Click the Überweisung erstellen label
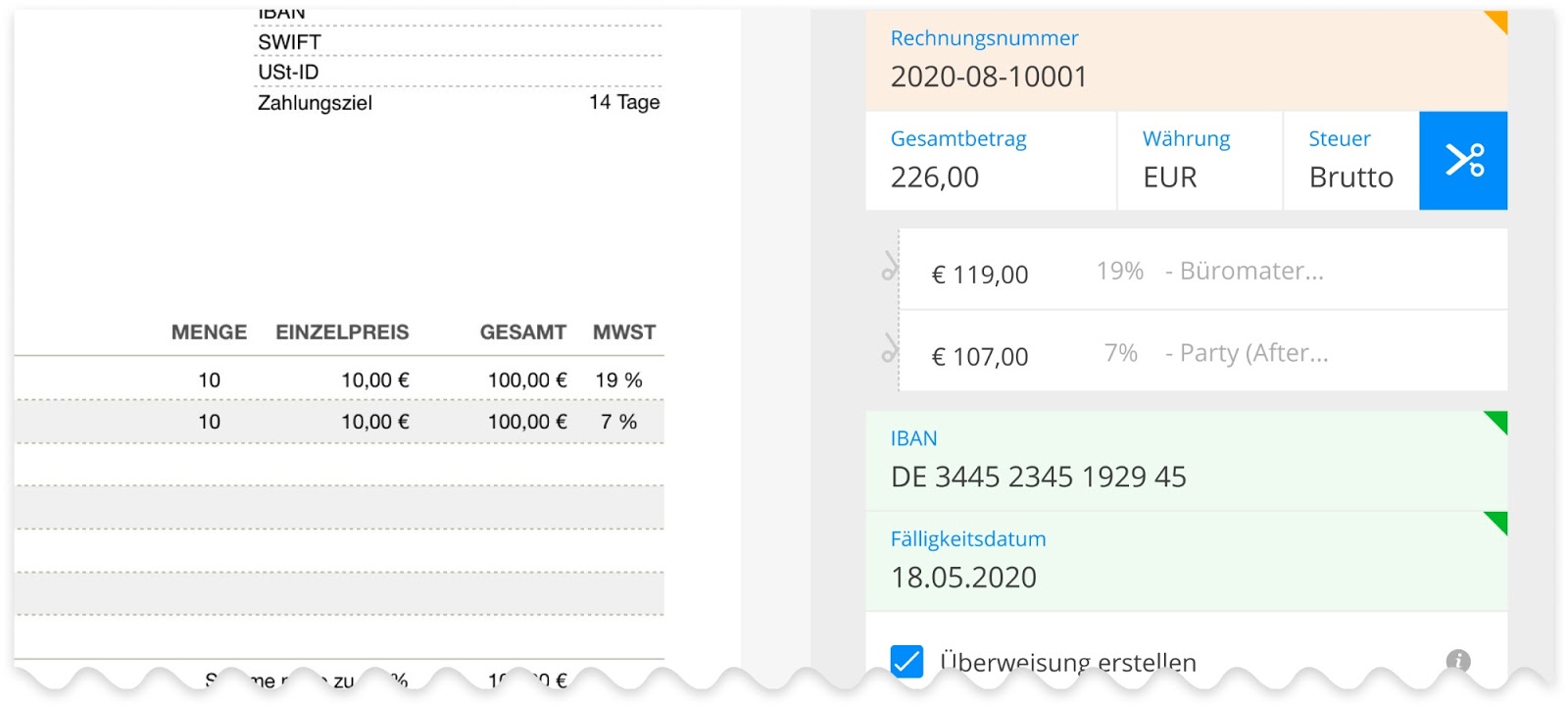This screenshot has width=1568, height=708. click(x=1068, y=662)
